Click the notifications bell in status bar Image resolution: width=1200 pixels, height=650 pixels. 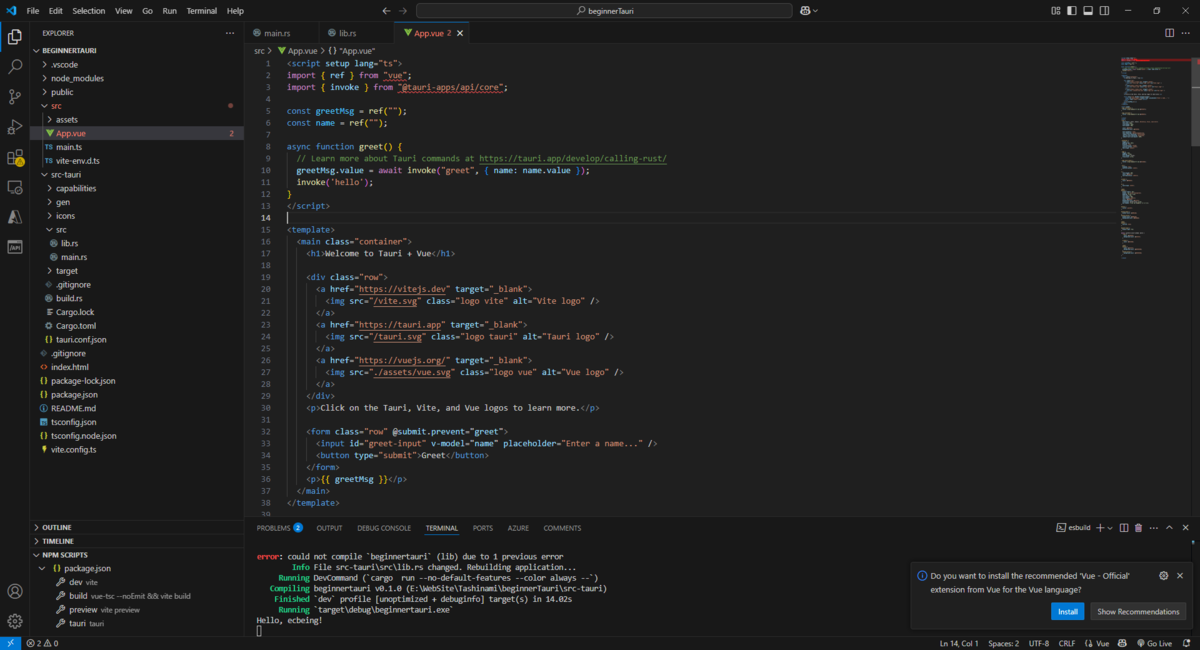coord(1188,643)
